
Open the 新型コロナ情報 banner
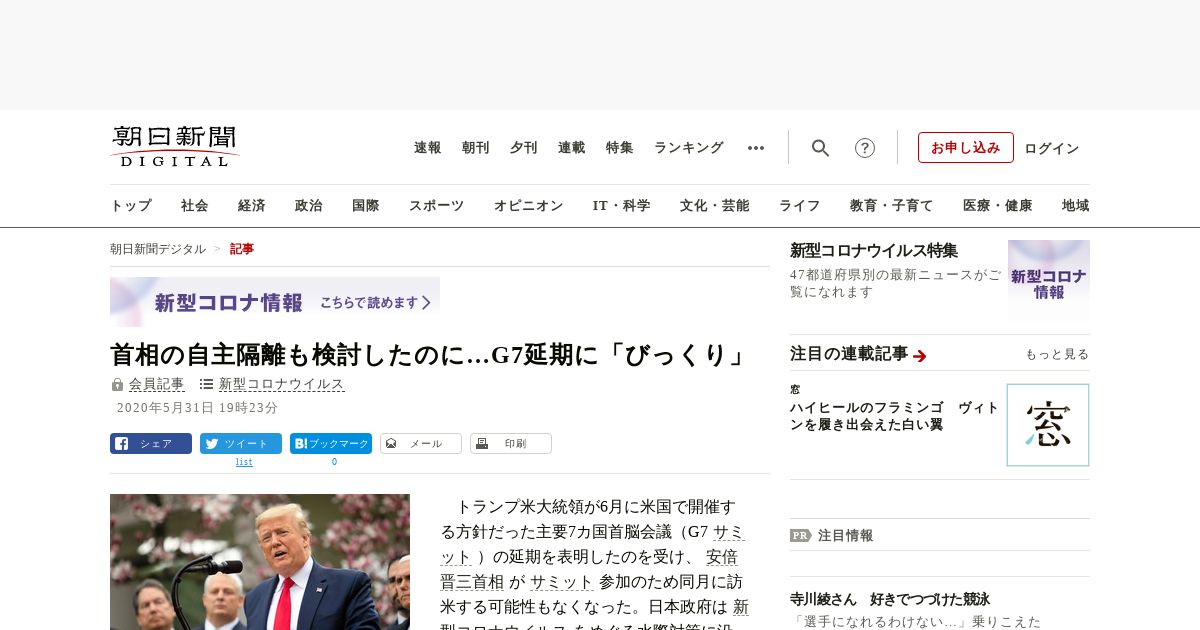click(275, 302)
